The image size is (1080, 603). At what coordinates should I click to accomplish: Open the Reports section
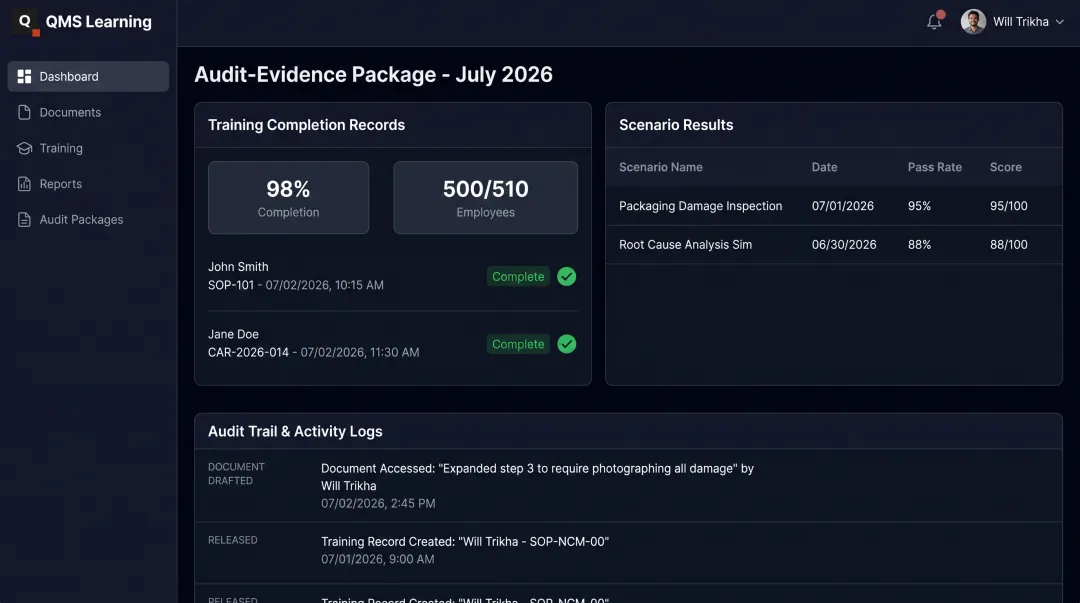tap(88, 184)
